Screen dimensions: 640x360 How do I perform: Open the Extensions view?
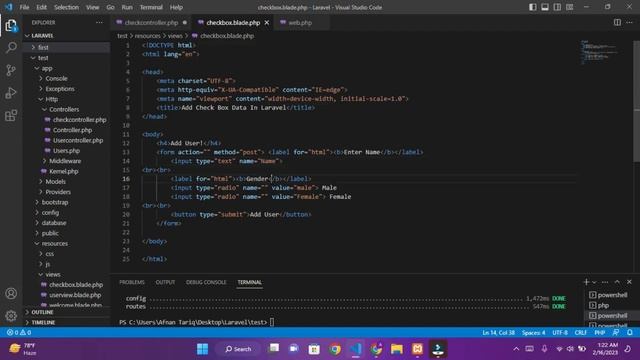click(11, 116)
